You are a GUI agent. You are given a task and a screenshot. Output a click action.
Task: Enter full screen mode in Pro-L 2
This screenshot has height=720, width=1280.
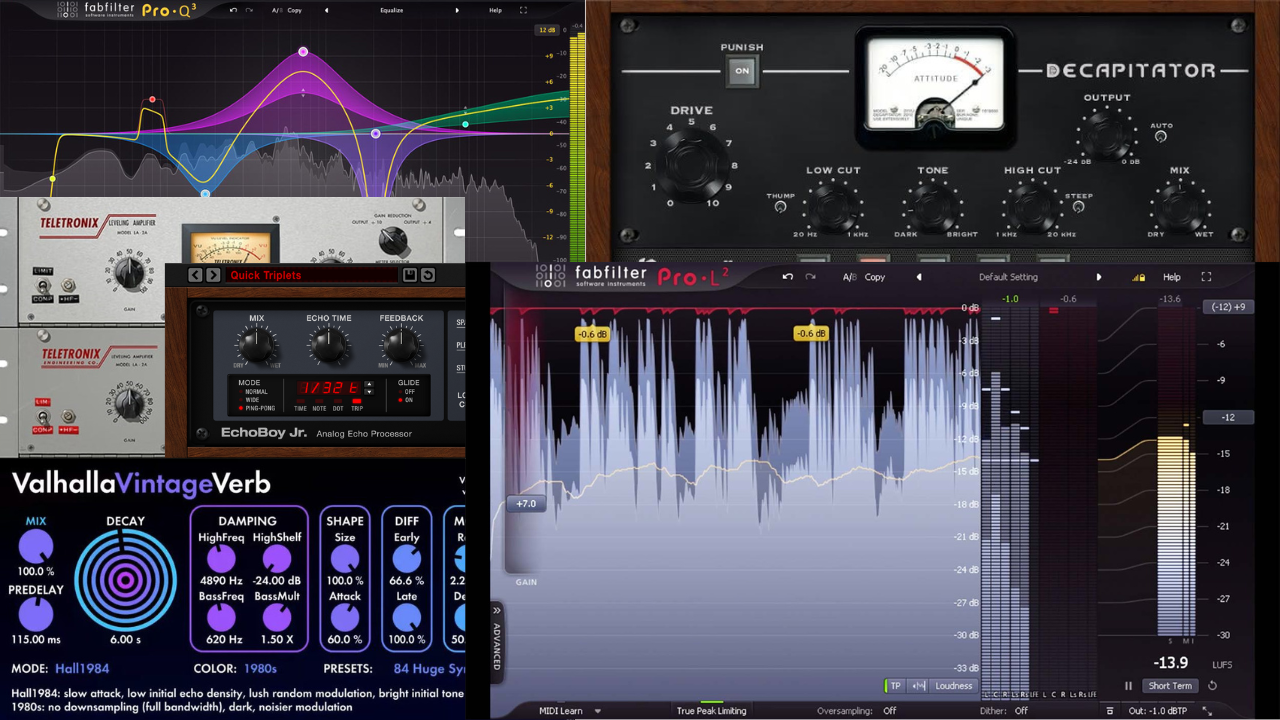tap(1206, 277)
